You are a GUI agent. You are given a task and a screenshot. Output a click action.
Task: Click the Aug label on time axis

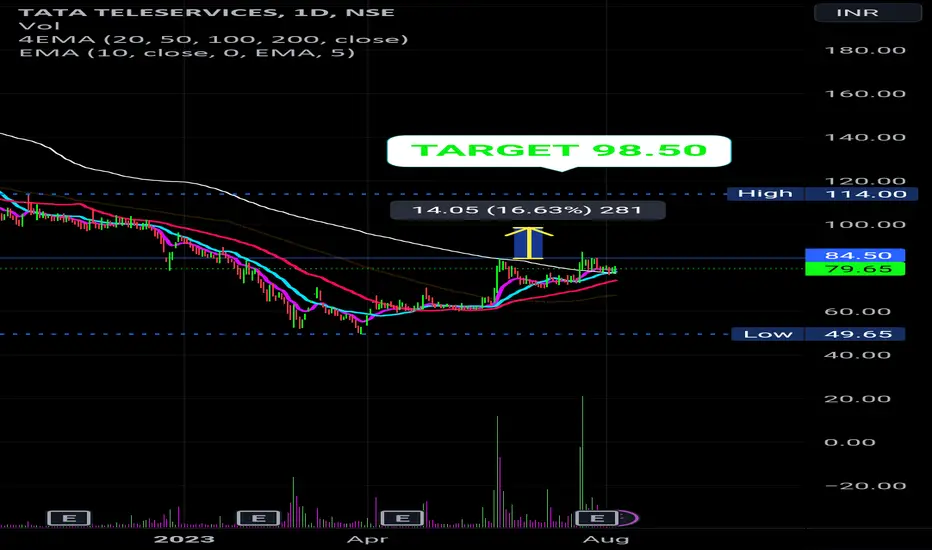606,539
